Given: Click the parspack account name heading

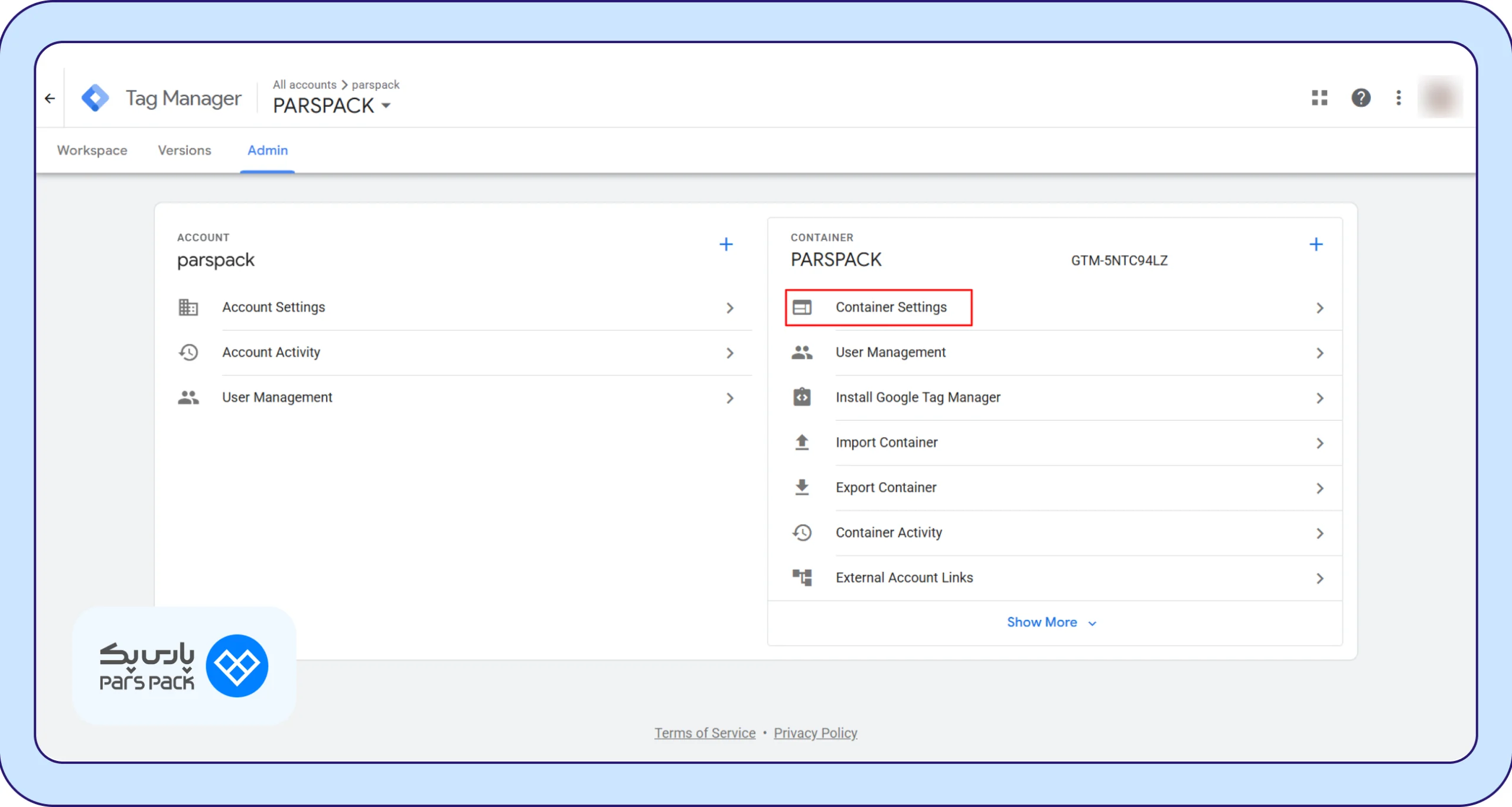Looking at the screenshot, I should pos(216,260).
